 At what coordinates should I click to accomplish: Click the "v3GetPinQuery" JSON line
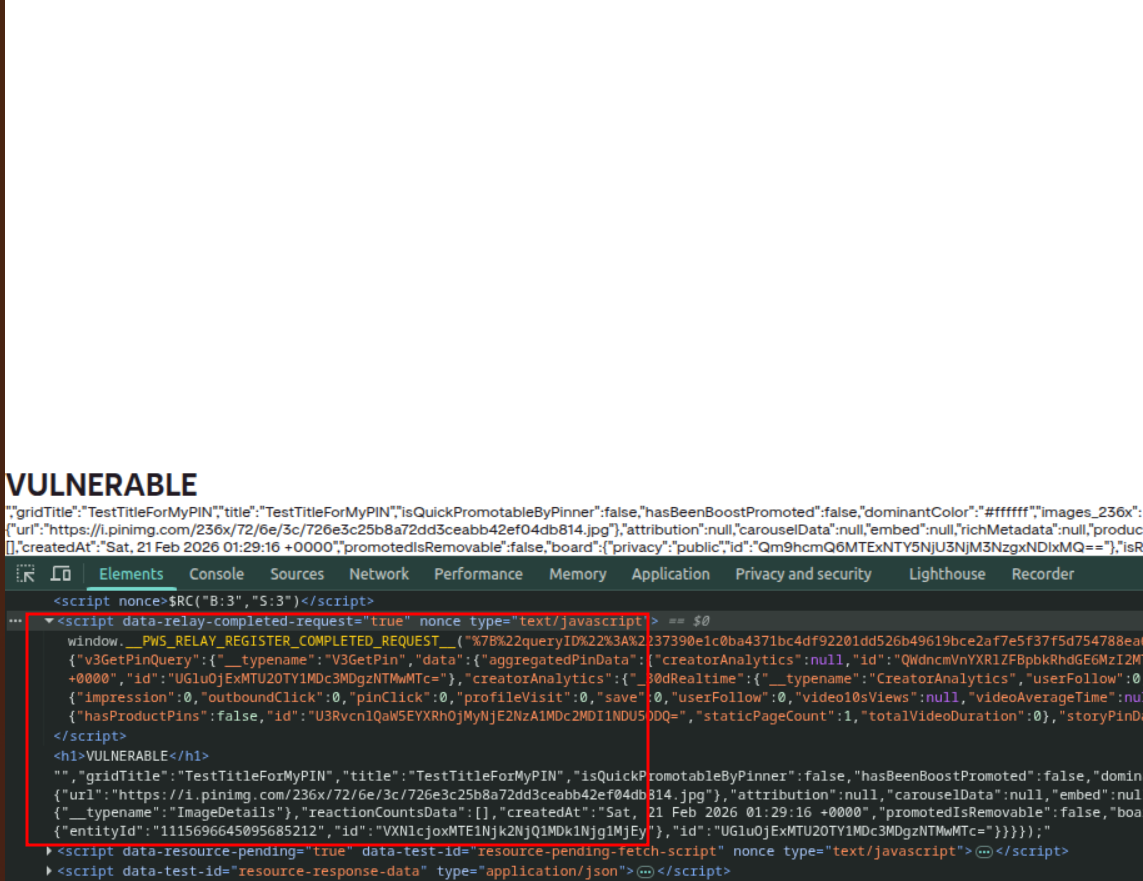605,660
